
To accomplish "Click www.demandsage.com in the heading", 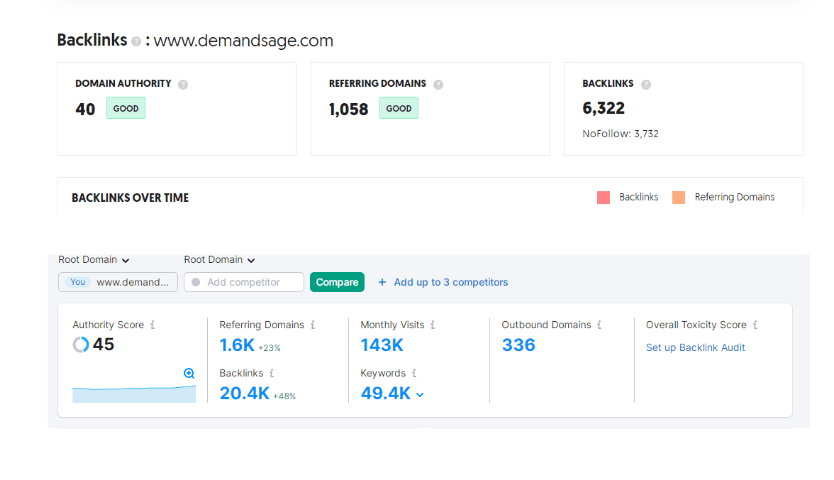I will tap(243, 41).
